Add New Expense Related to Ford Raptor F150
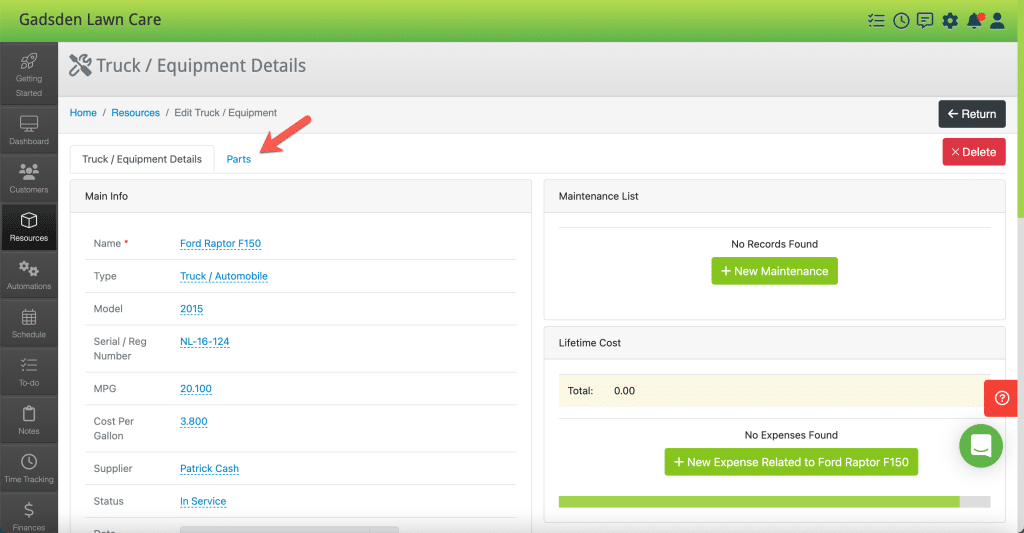Screen dimensions: 1024x533 coord(791,462)
